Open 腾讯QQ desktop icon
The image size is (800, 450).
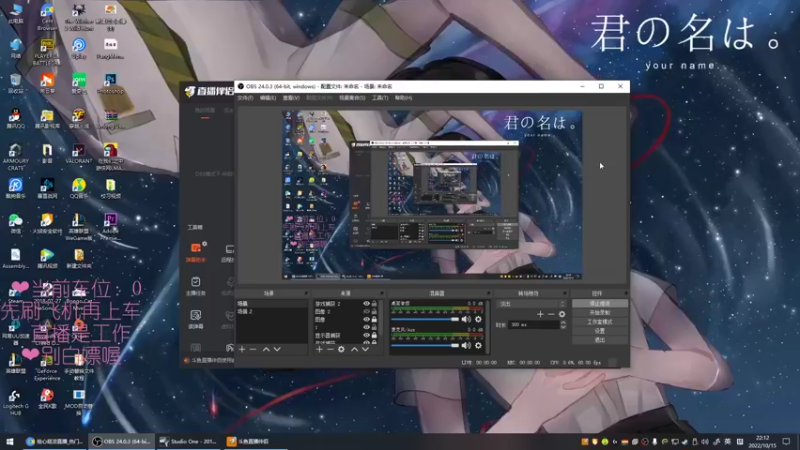pos(15,119)
